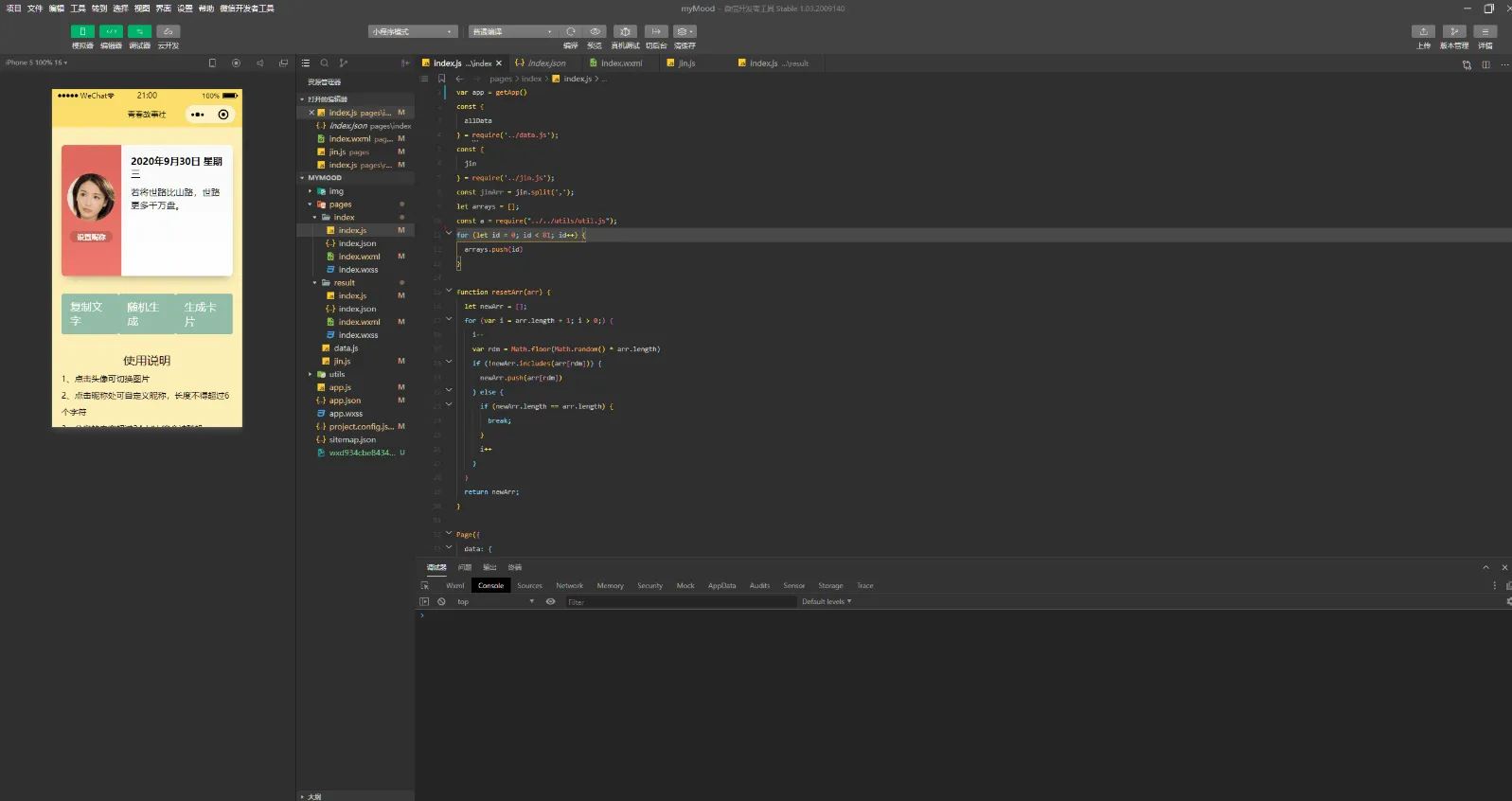Click the search icon in the explorer sidebar
This screenshot has width=1512, height=801.
(324, 63)
